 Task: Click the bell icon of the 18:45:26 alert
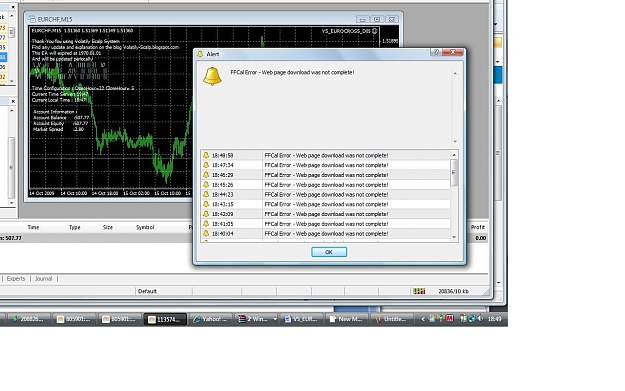click(206, 185)
